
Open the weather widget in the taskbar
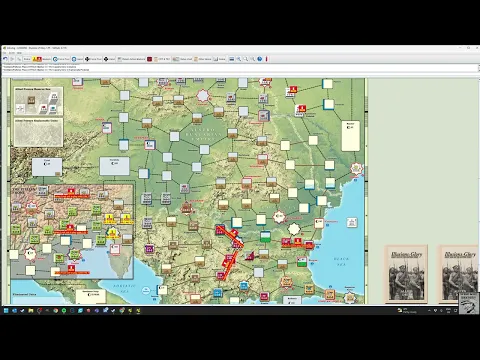[x=407, y=311]
